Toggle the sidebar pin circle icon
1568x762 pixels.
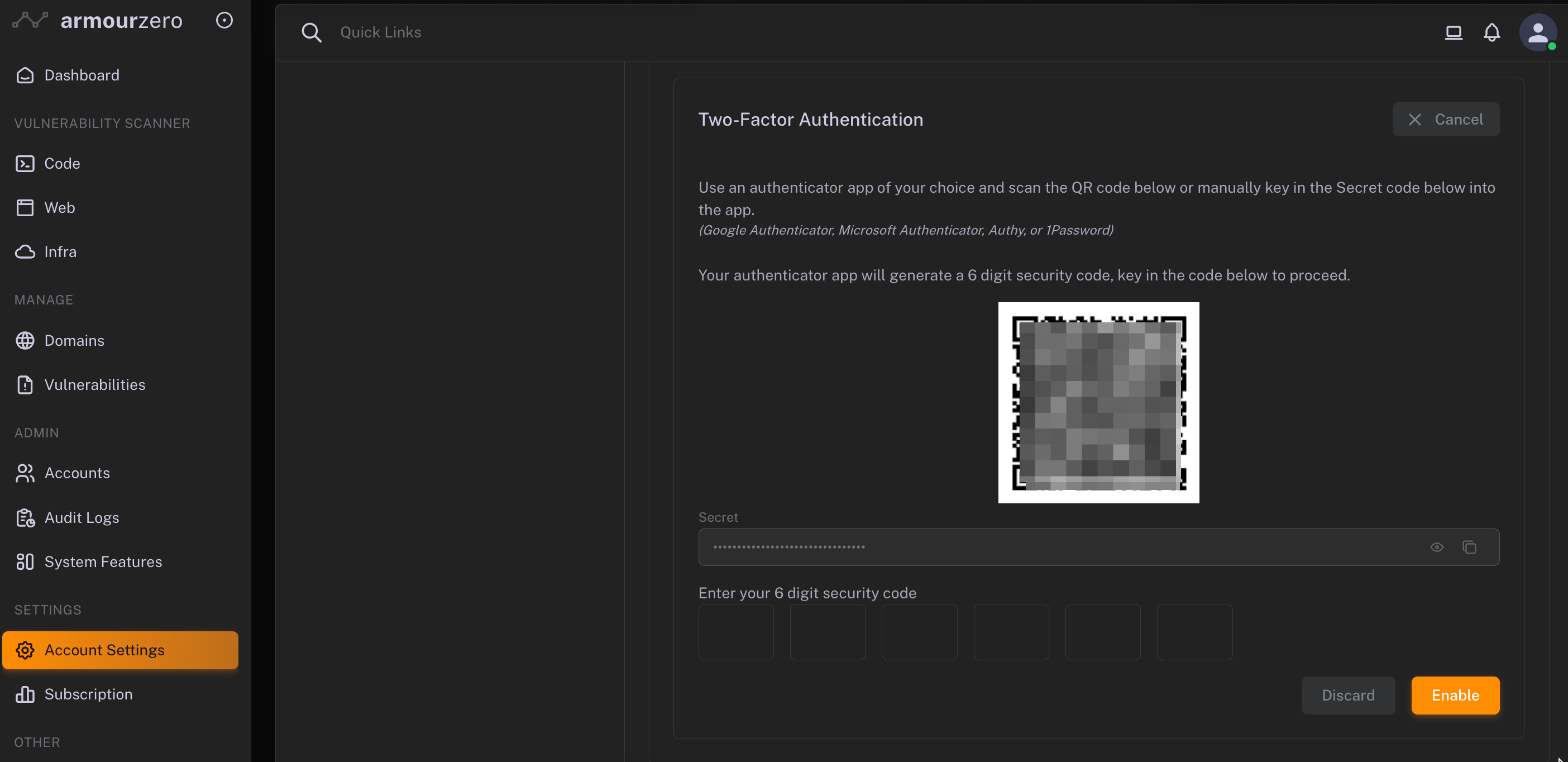click(x=224, y=21)
